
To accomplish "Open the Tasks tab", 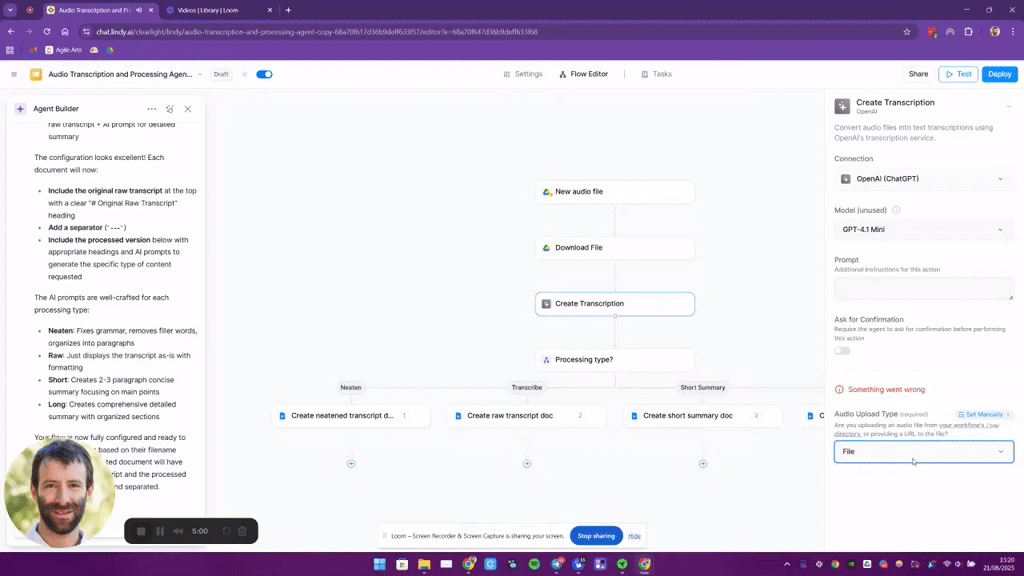I will [656, 74].
